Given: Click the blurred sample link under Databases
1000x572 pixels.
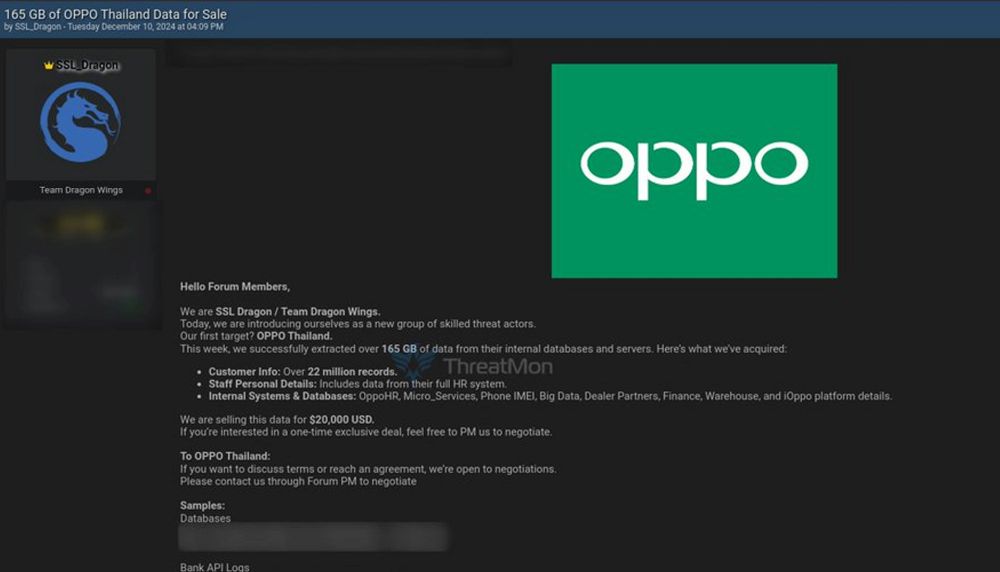Looking at the screenshot, I should point(314,537).
